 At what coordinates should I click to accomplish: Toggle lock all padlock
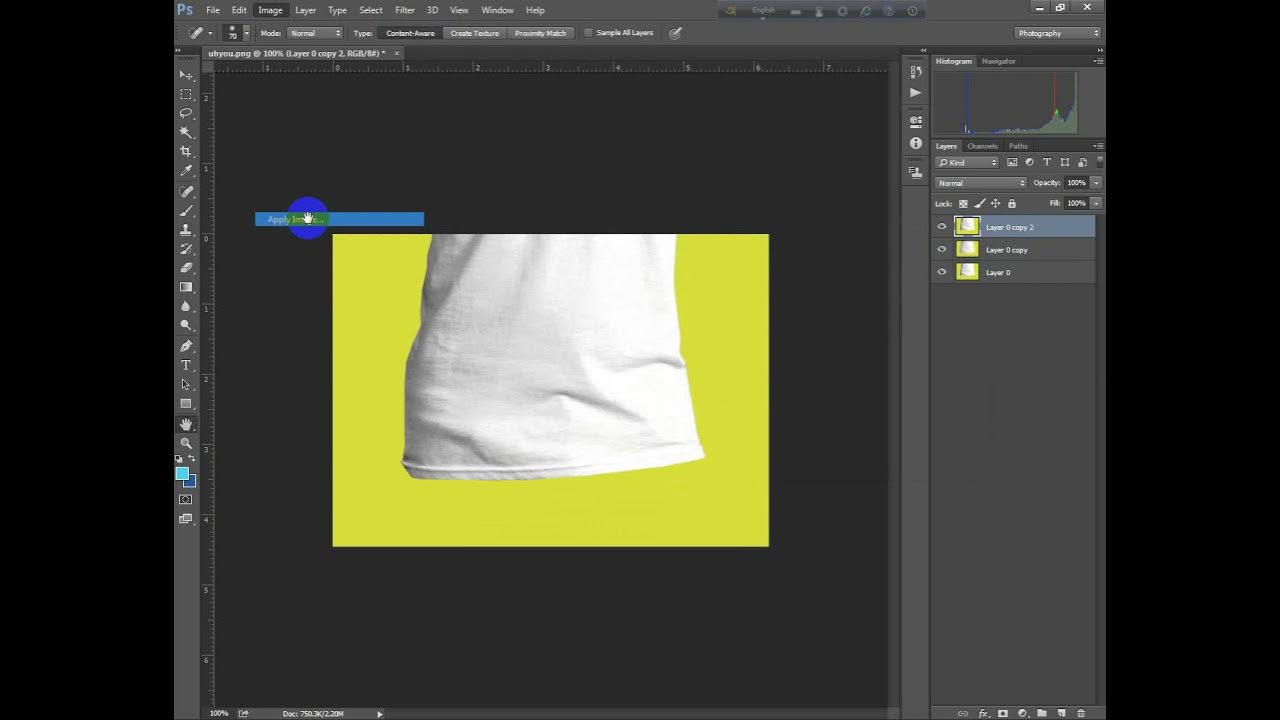1011,203
